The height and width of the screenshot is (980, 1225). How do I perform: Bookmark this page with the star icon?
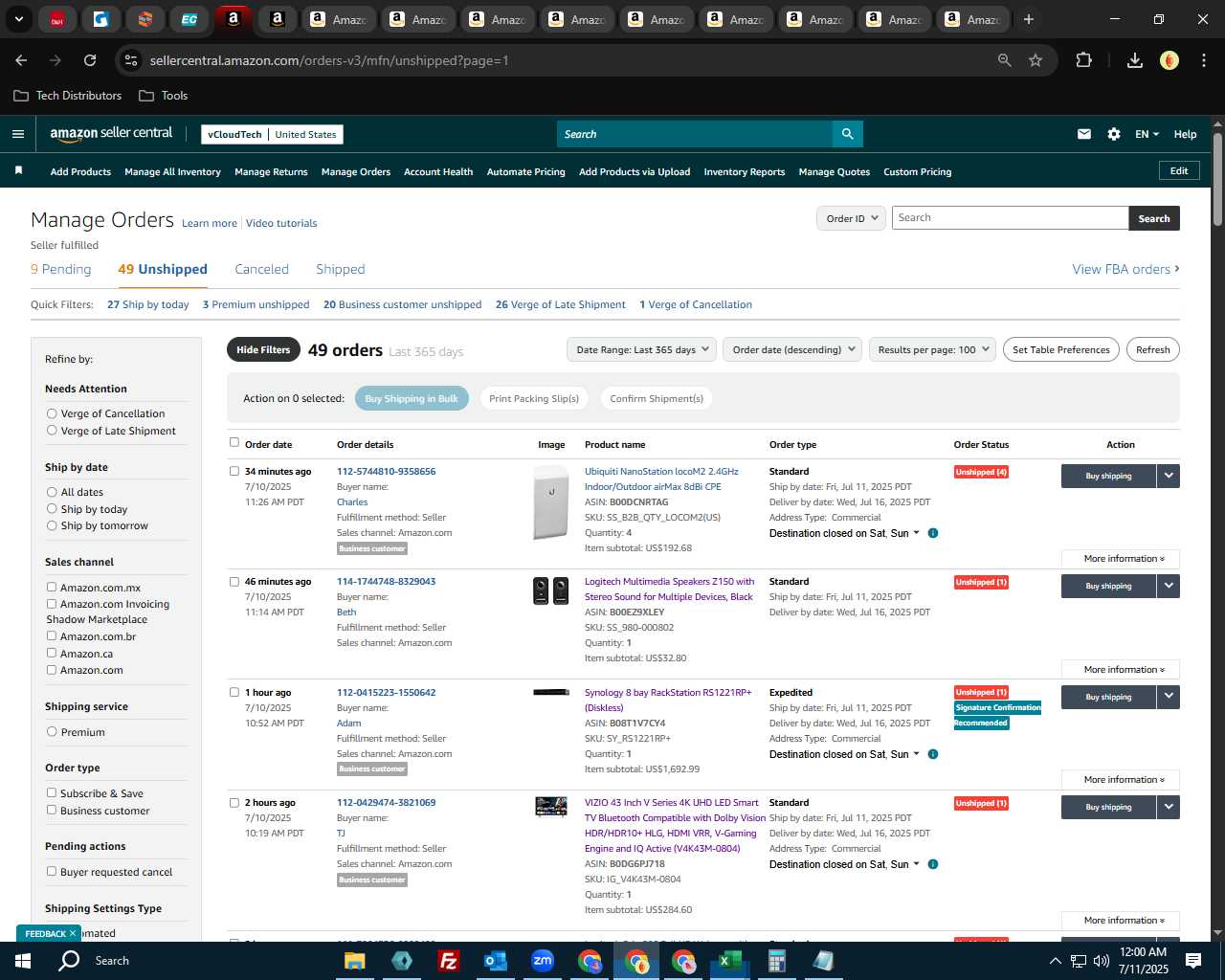1036,60
